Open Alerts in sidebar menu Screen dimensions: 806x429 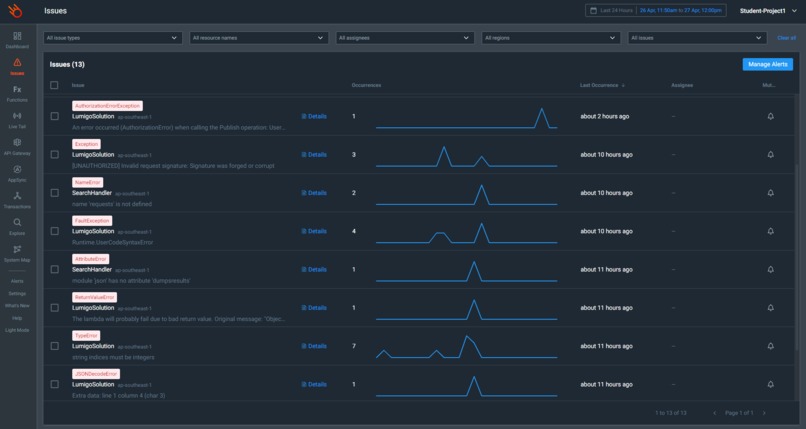point(17,281)
